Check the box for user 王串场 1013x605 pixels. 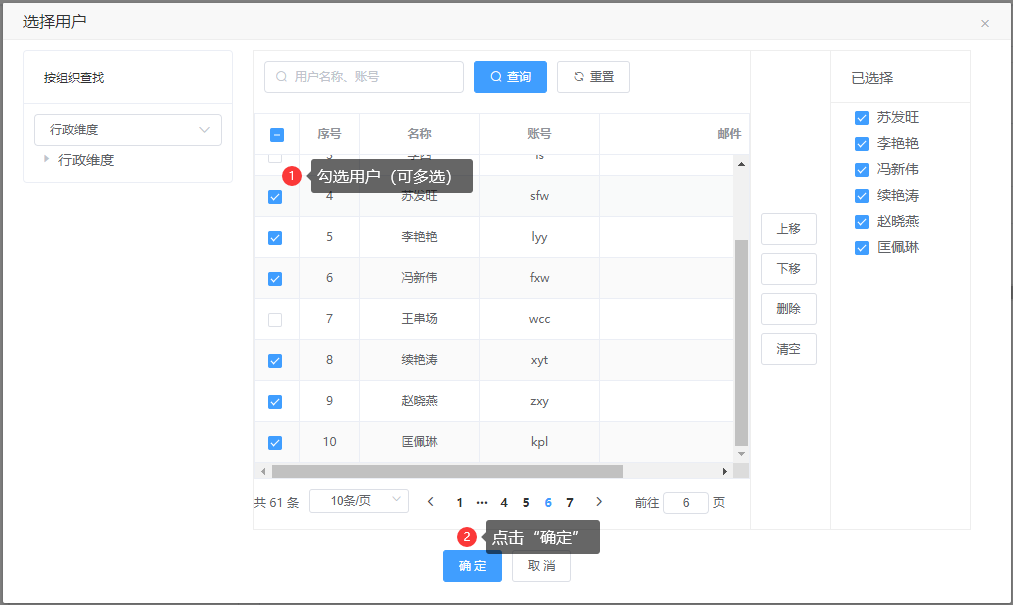[x=275, y=320]
